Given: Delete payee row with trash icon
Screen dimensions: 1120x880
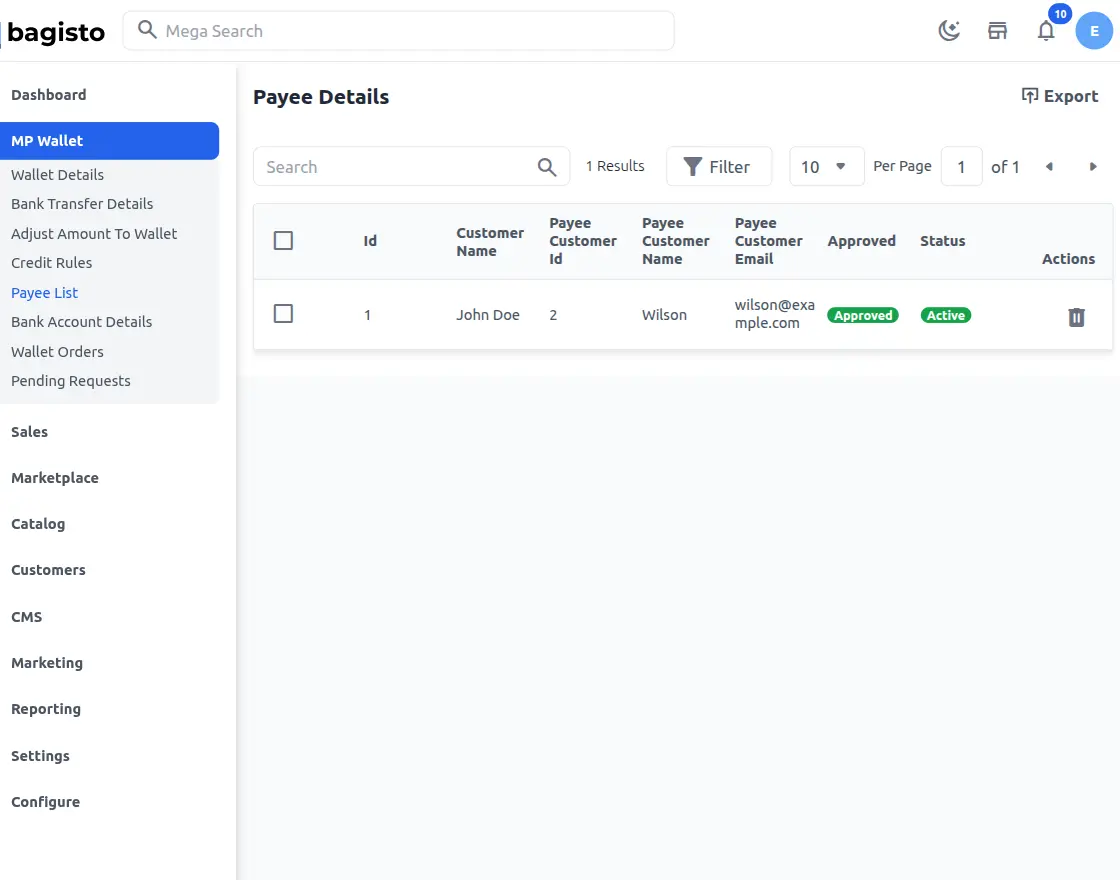Looking at the screenshot, I should coord(1076,317).
